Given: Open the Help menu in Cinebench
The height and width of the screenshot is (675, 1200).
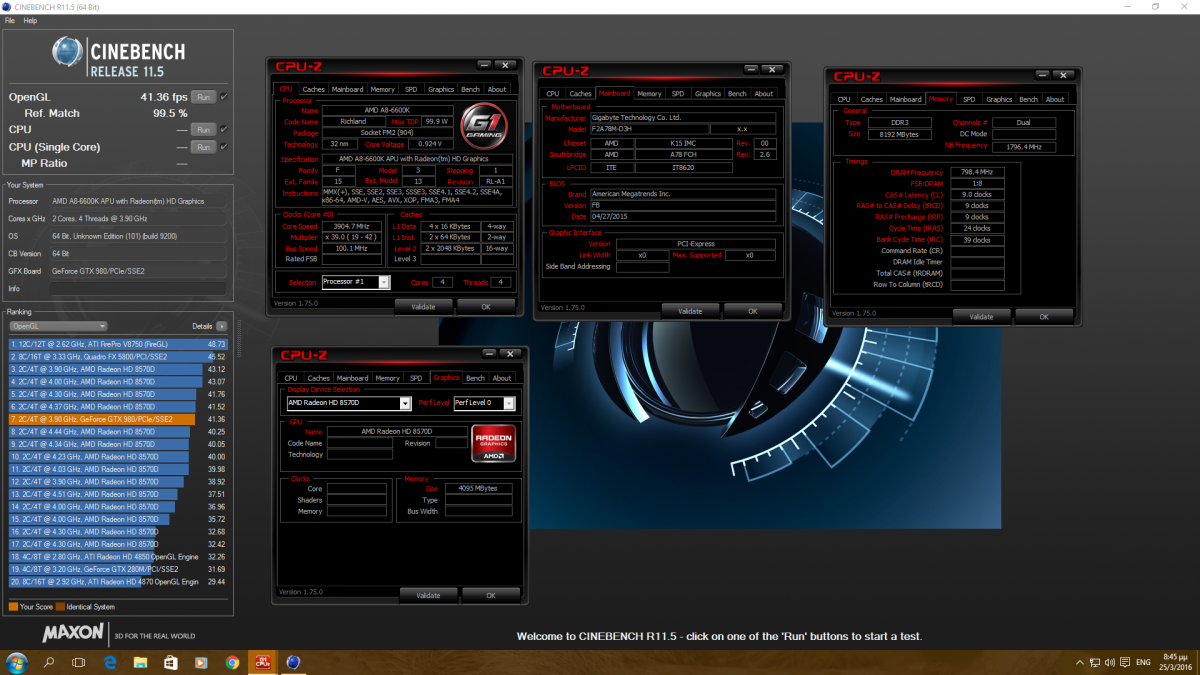Looking at the screenshot, I should coord(30,20).
